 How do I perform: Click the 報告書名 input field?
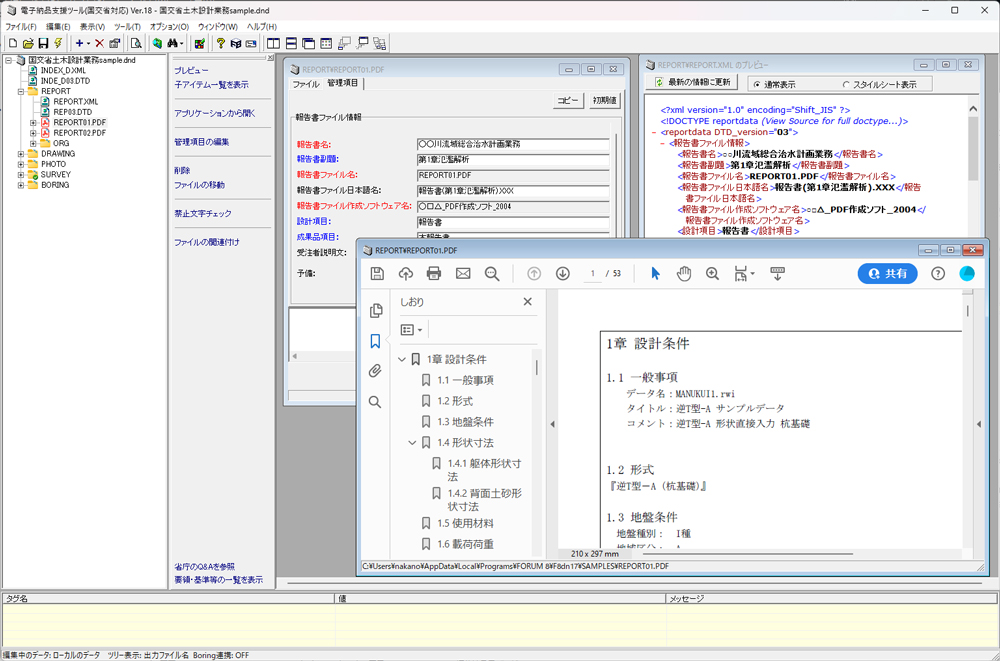click(513, 144)
